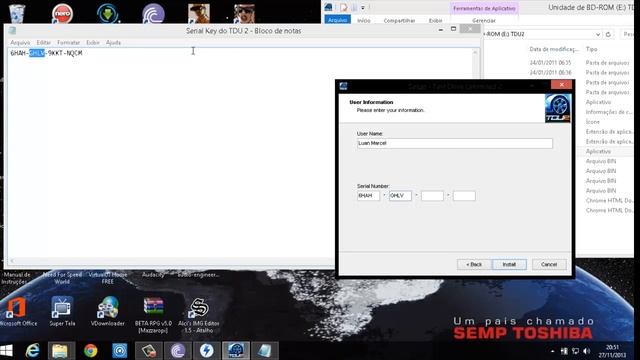This screenshot has width=640, height=360.
Task: Launch the Nero desktop shortcut
Action: [62, 13]
